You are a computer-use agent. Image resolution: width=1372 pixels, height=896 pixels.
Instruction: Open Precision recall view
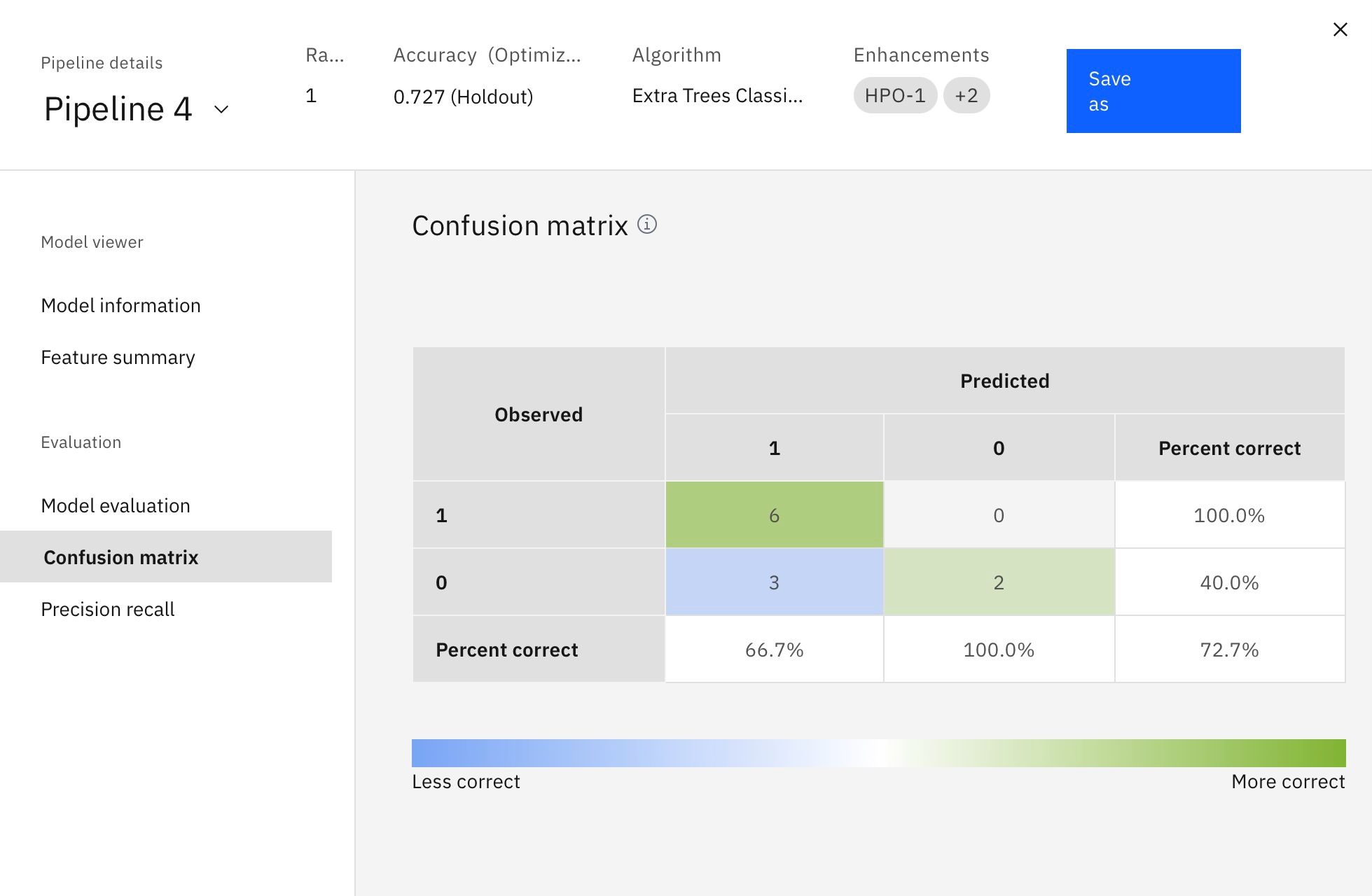(107, 609)
